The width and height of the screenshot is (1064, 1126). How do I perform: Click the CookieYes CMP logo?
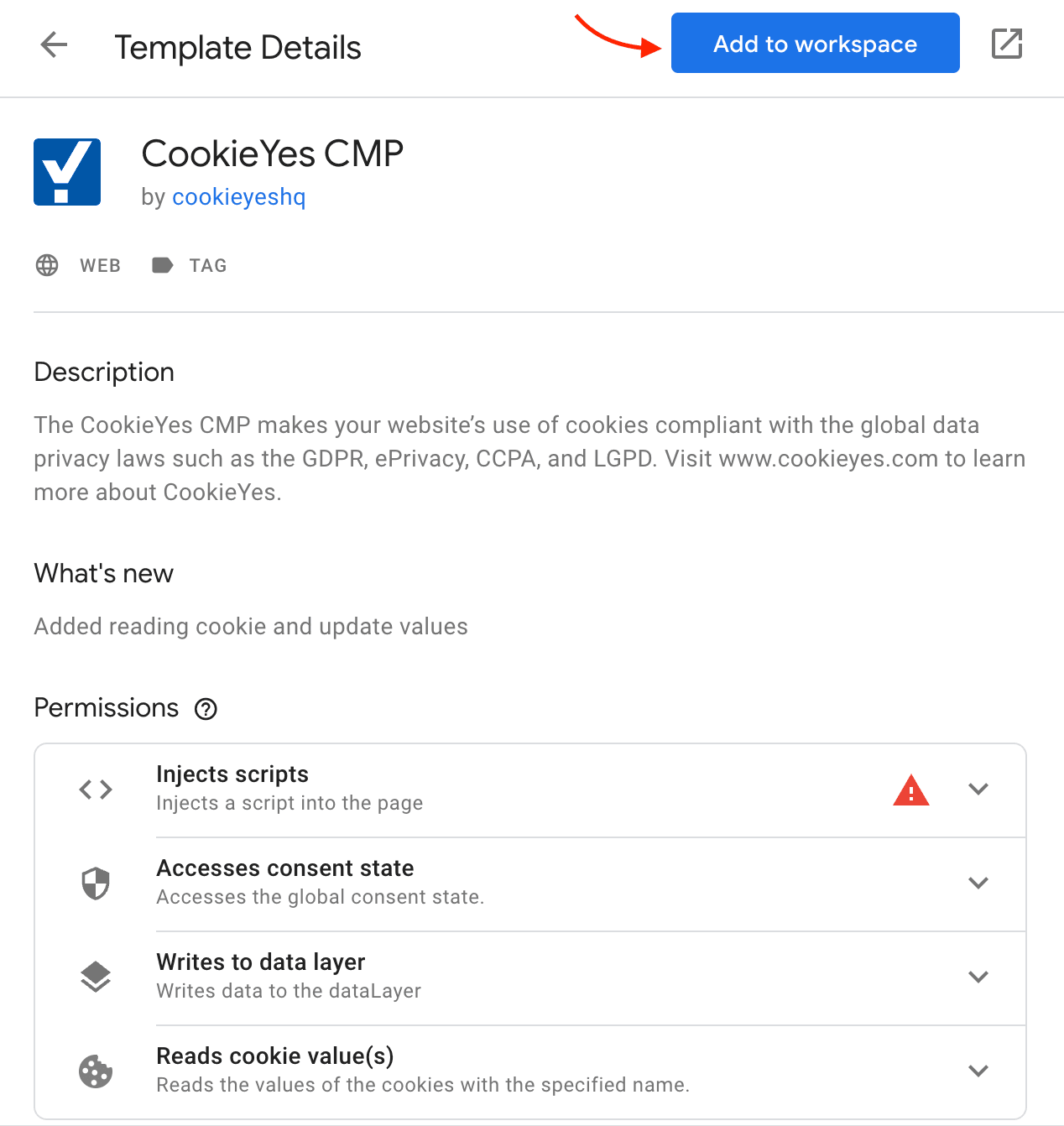(x=67, y=172)
